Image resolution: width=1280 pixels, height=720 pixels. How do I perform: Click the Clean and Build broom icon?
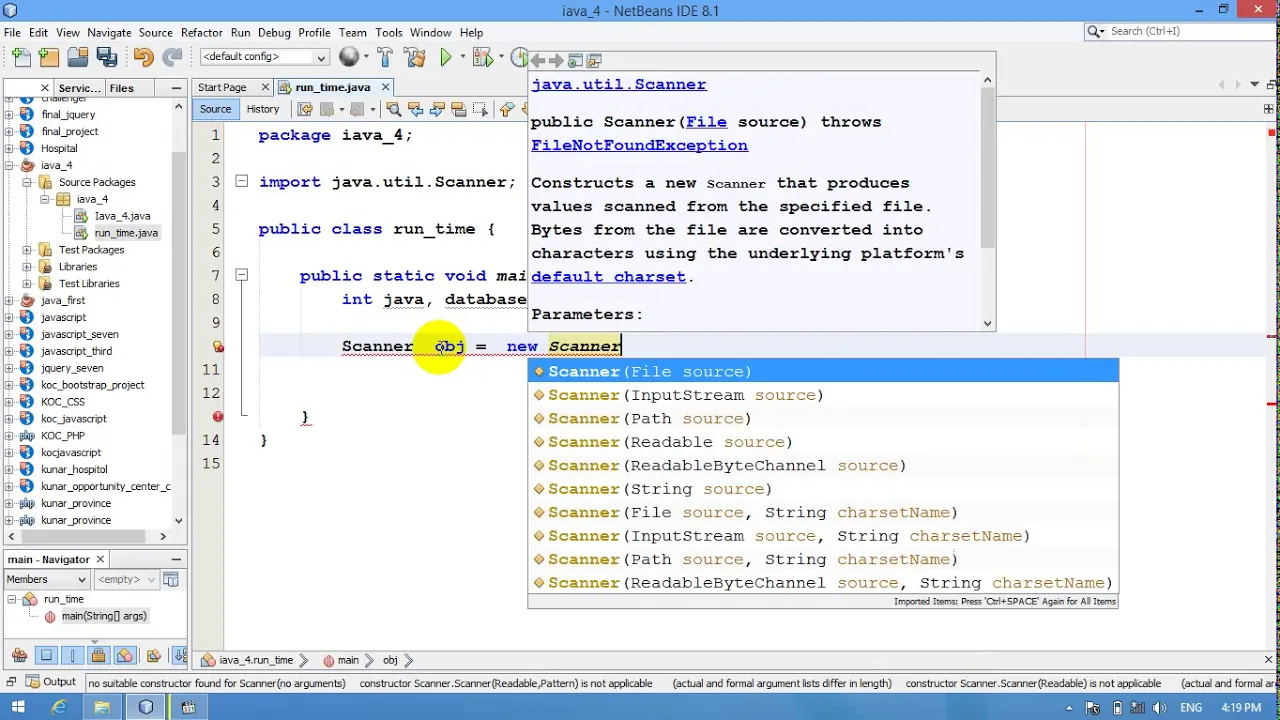pos(414,57)
